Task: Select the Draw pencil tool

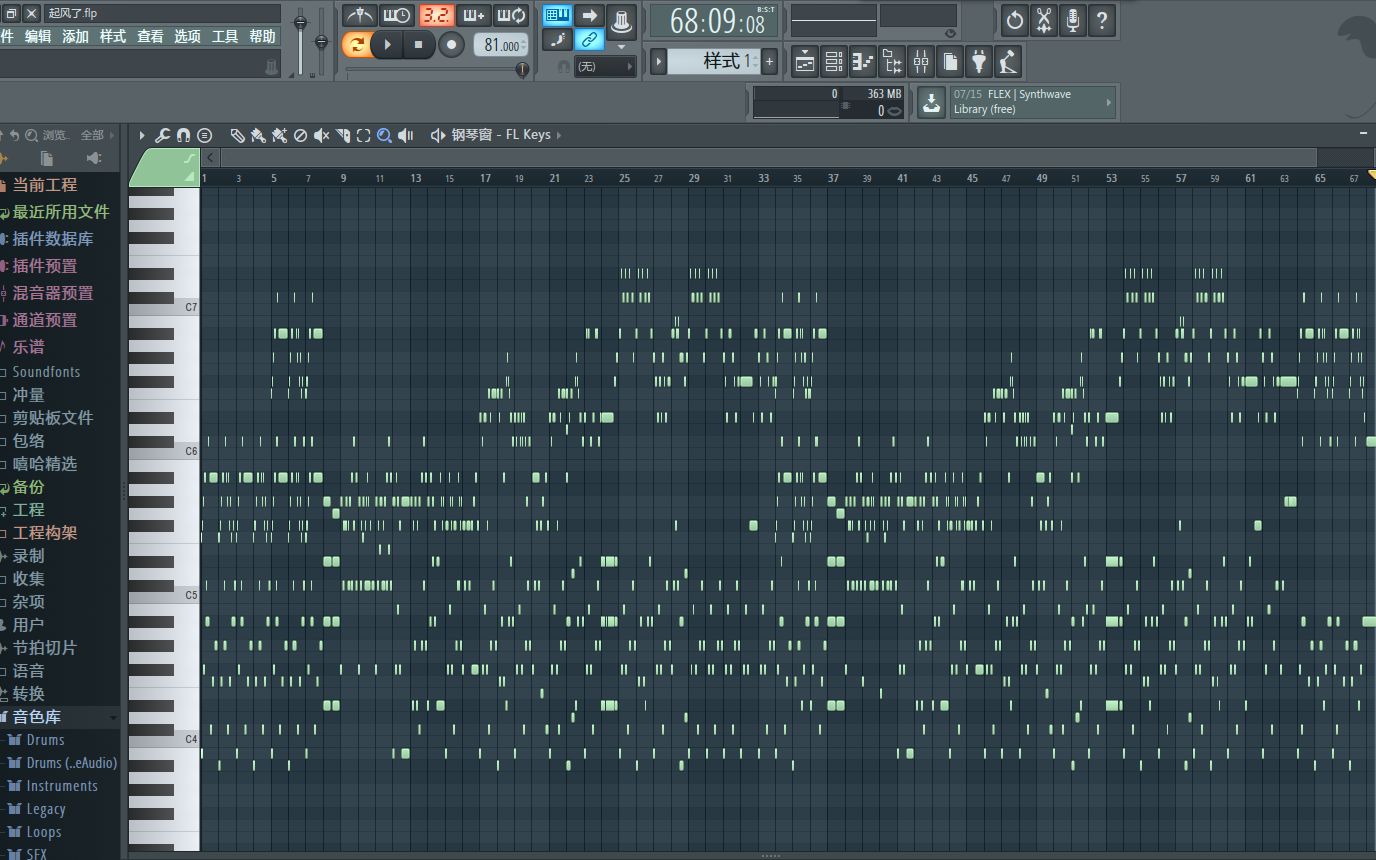Action: pos(237,135)
